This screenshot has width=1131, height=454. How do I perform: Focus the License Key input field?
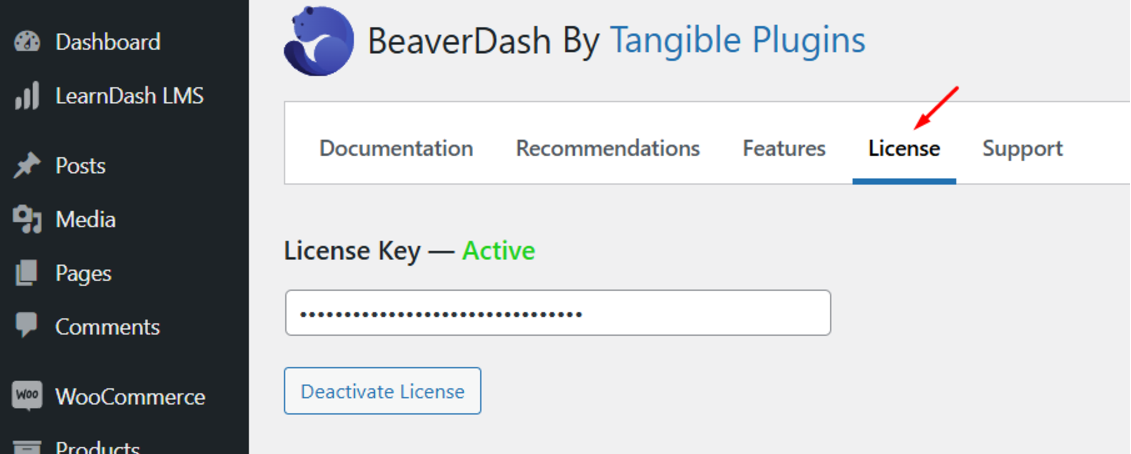(x=557, y=313)
